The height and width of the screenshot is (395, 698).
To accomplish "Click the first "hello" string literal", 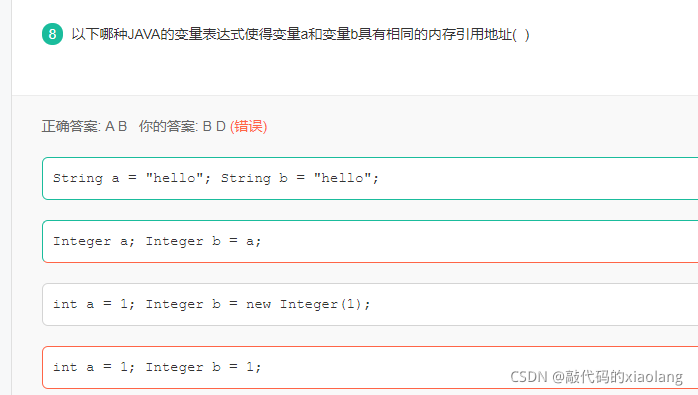I will [174, 178].
